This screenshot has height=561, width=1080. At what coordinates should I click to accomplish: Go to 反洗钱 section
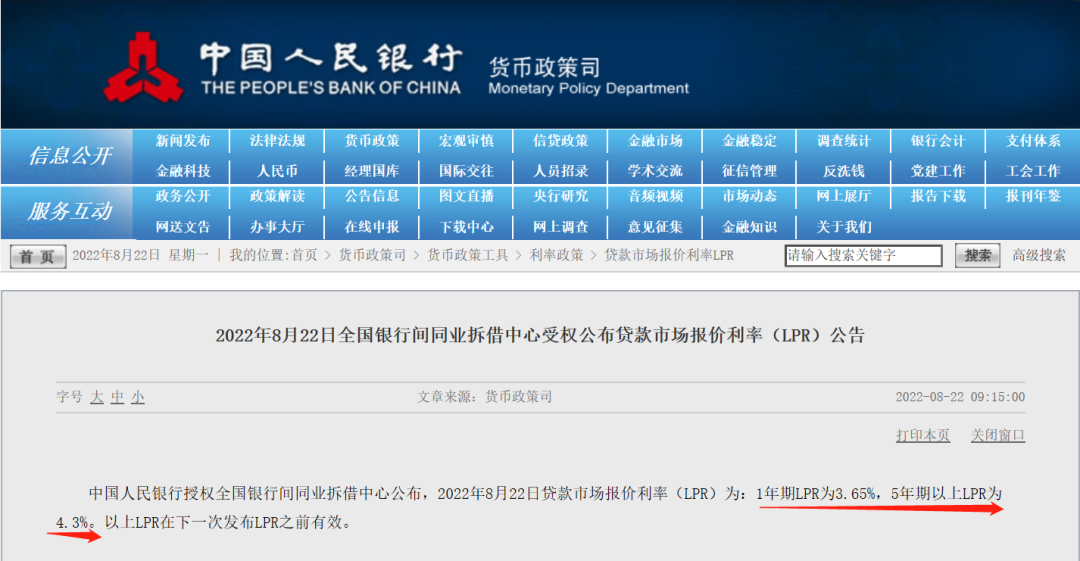(844, 171)
